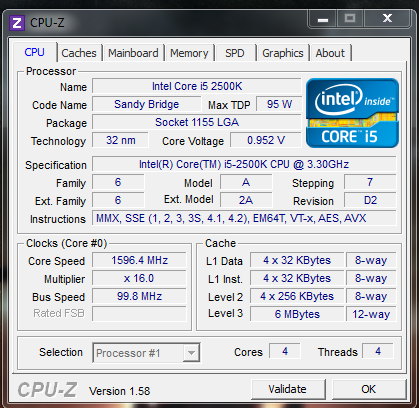This screenshot has width=419, height=408.
Task: Show the Graphics tab
Action: click(283, 53)
